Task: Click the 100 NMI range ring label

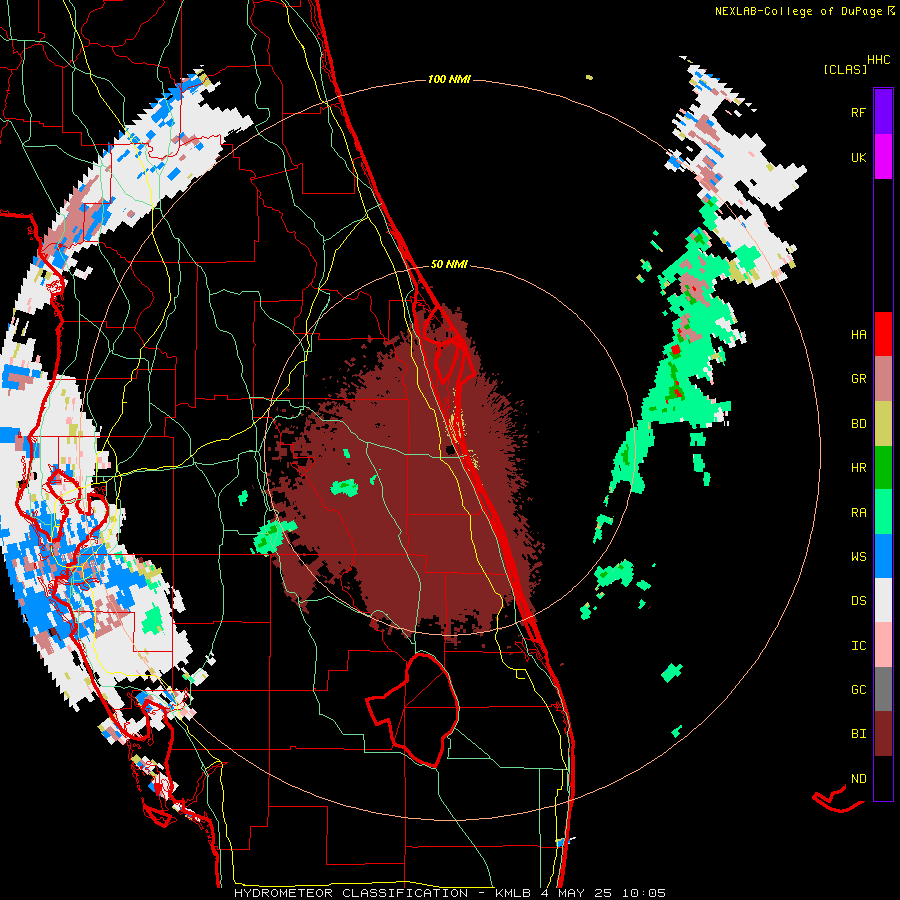Action: [449, 79]
